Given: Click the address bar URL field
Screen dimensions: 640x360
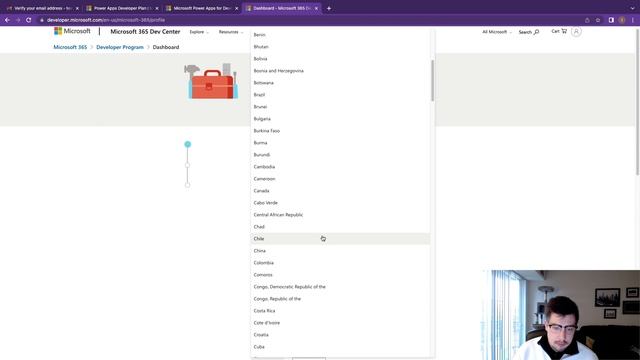Looking at the screenshot, I should pyautogui.click(x=310, y=20).
